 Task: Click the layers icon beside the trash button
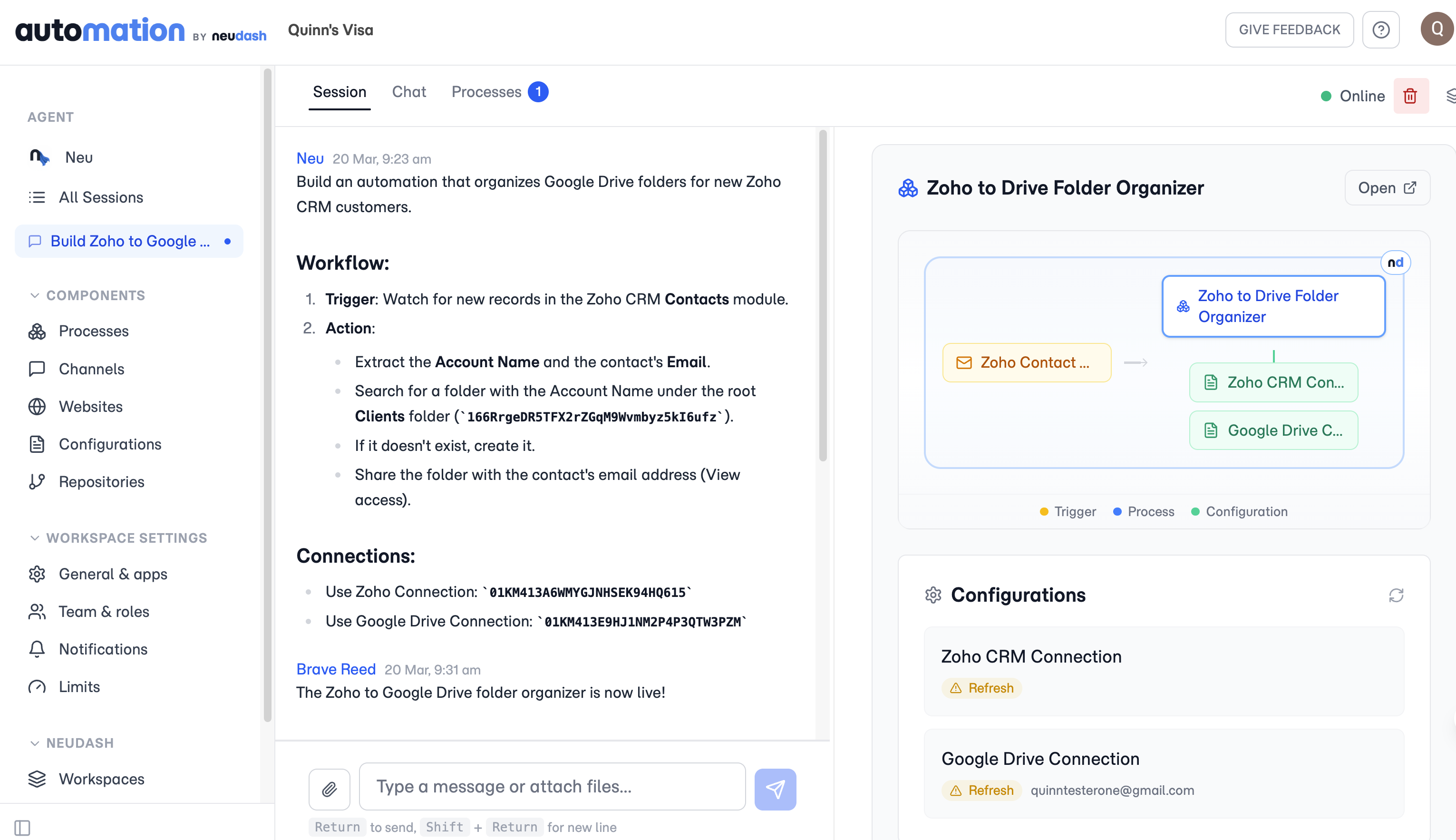tap(1451, 96)
